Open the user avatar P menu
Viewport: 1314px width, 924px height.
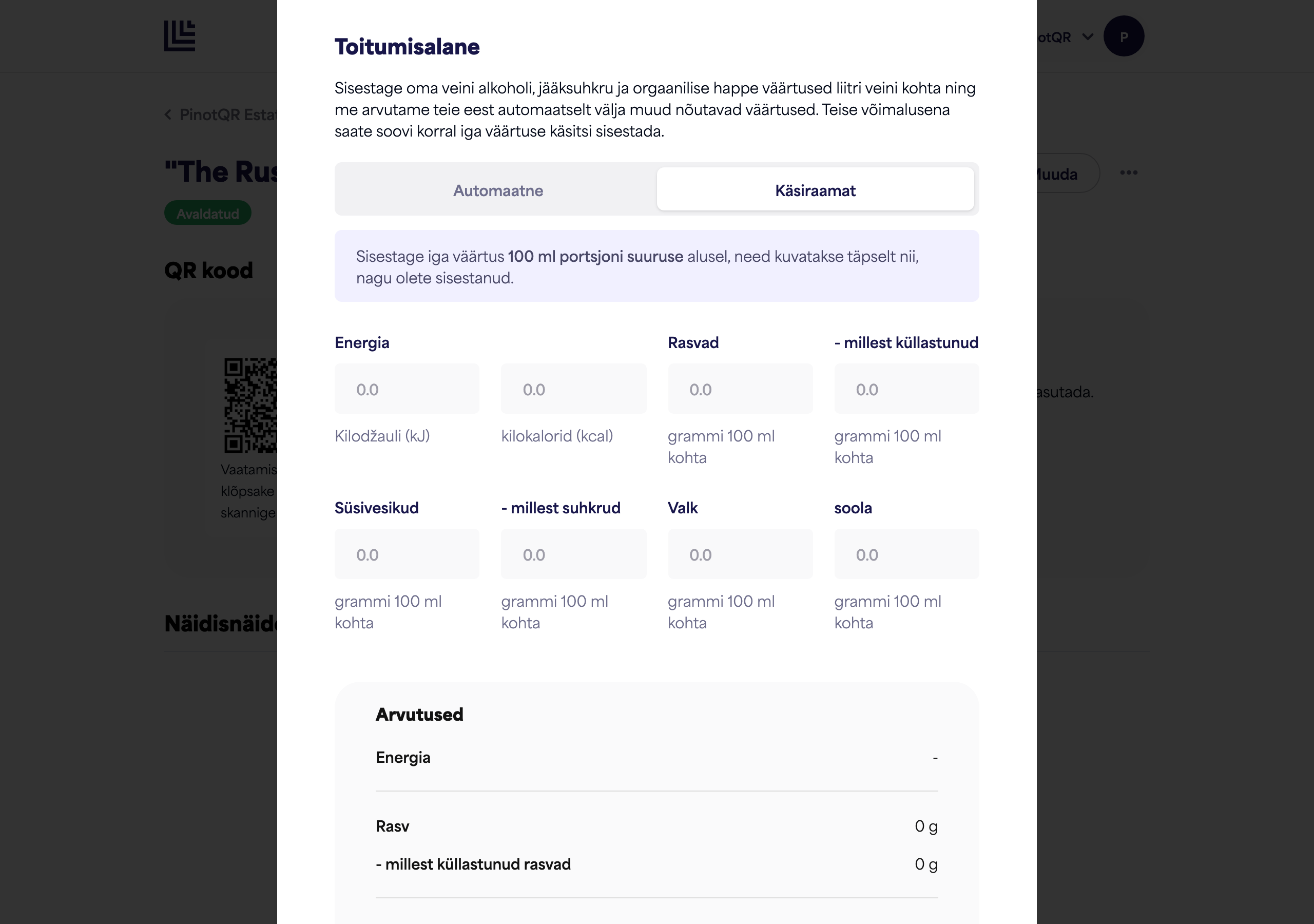[1124, 36]
